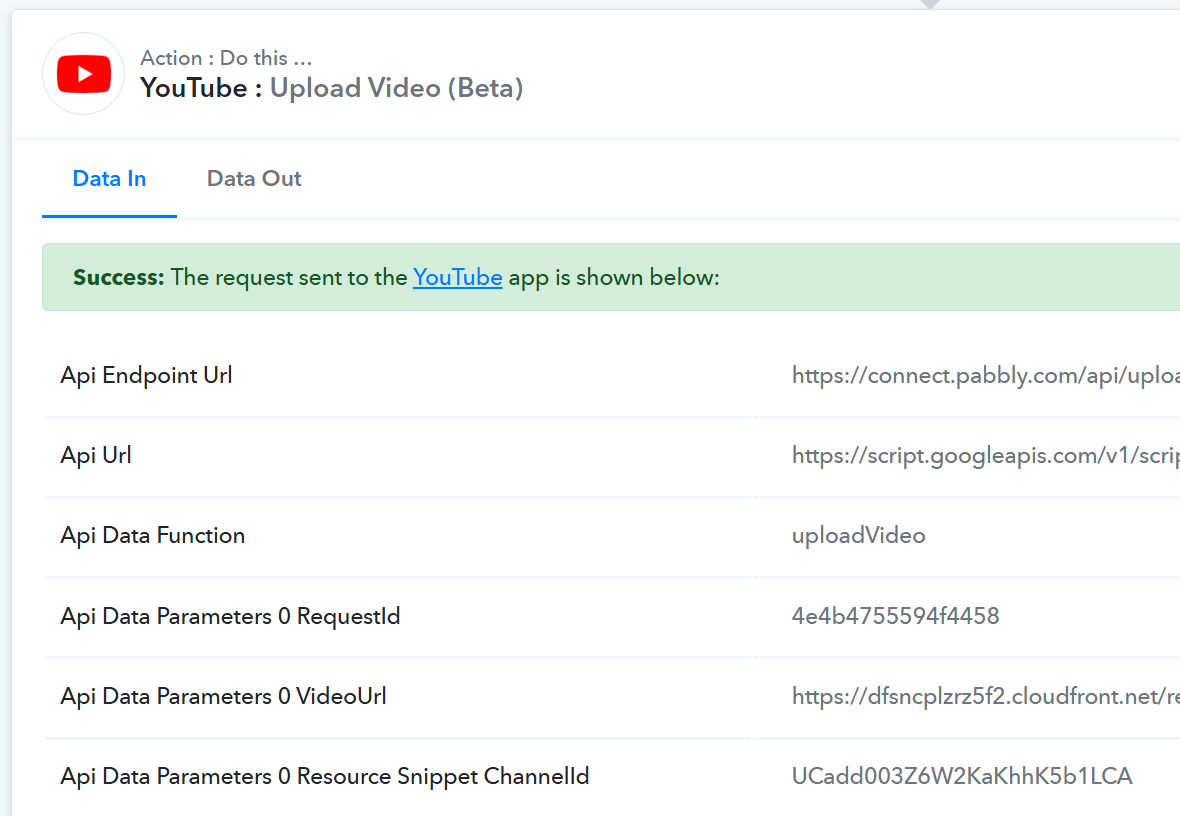This screenshot has width=1180, height=816.
Task: Click the RequestId value 4e4b4755594f4458
Action: [x=896, y=616]
